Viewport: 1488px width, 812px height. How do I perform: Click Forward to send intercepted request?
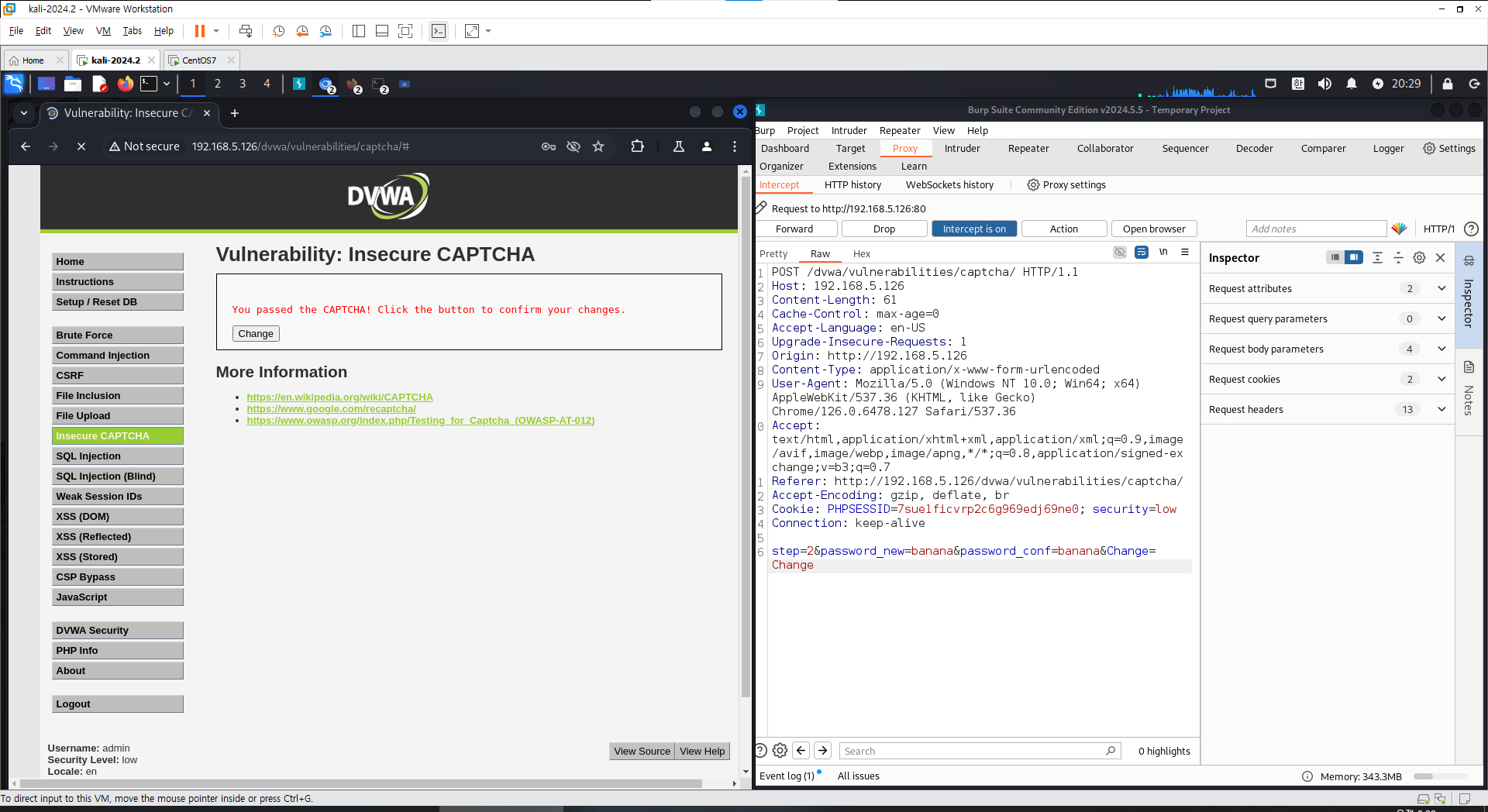(796, 229)
